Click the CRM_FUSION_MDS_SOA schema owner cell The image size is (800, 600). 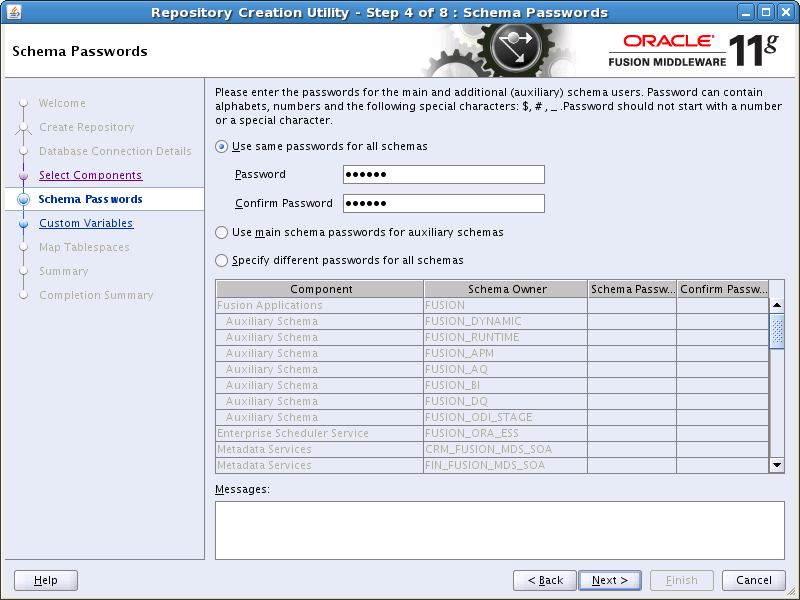coord(506,449)
